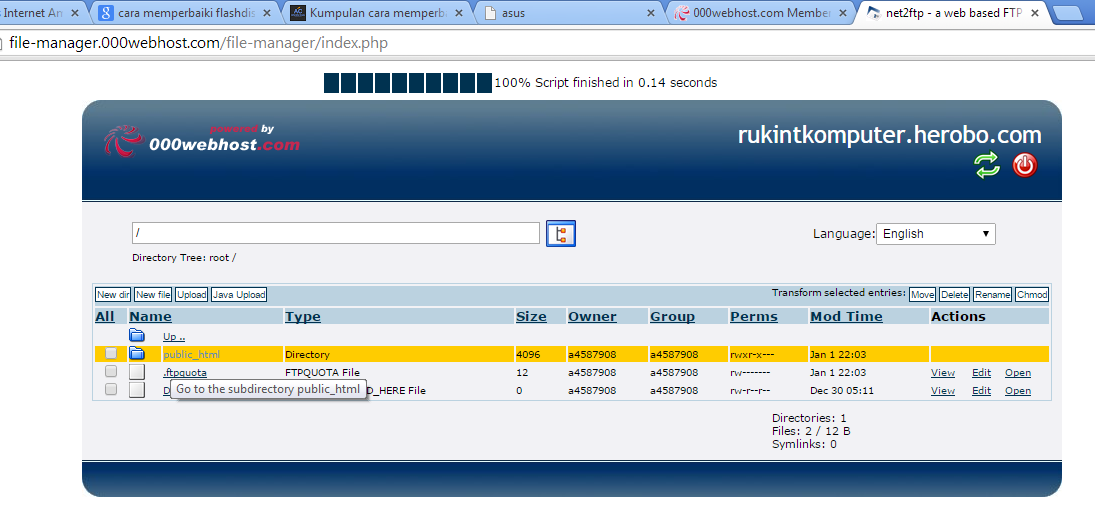
Task: Click the New dir button
Action: [112, 295]
